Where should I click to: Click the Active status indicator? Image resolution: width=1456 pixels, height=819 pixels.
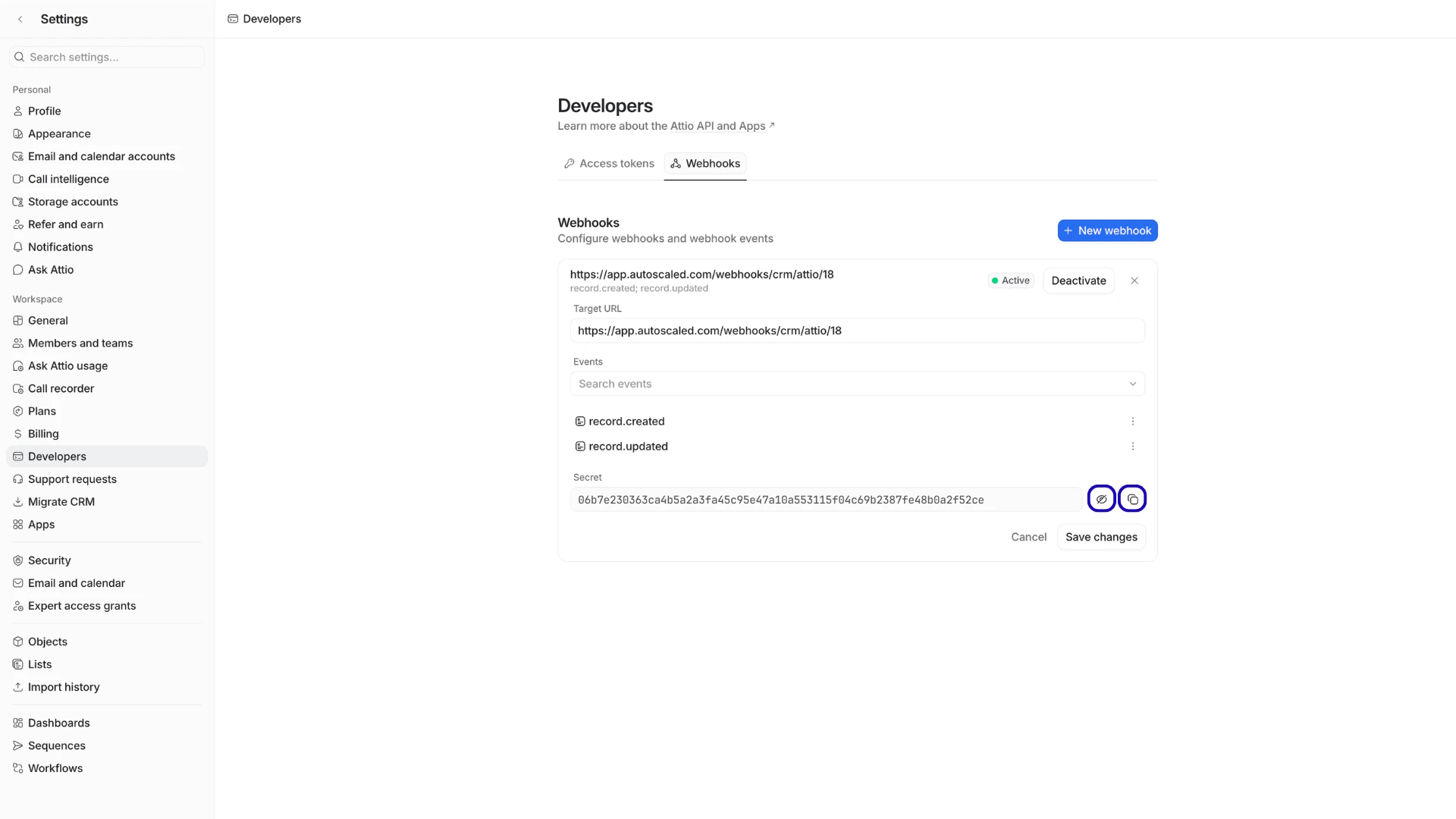pyautogui.click(x=1010, y=280)
